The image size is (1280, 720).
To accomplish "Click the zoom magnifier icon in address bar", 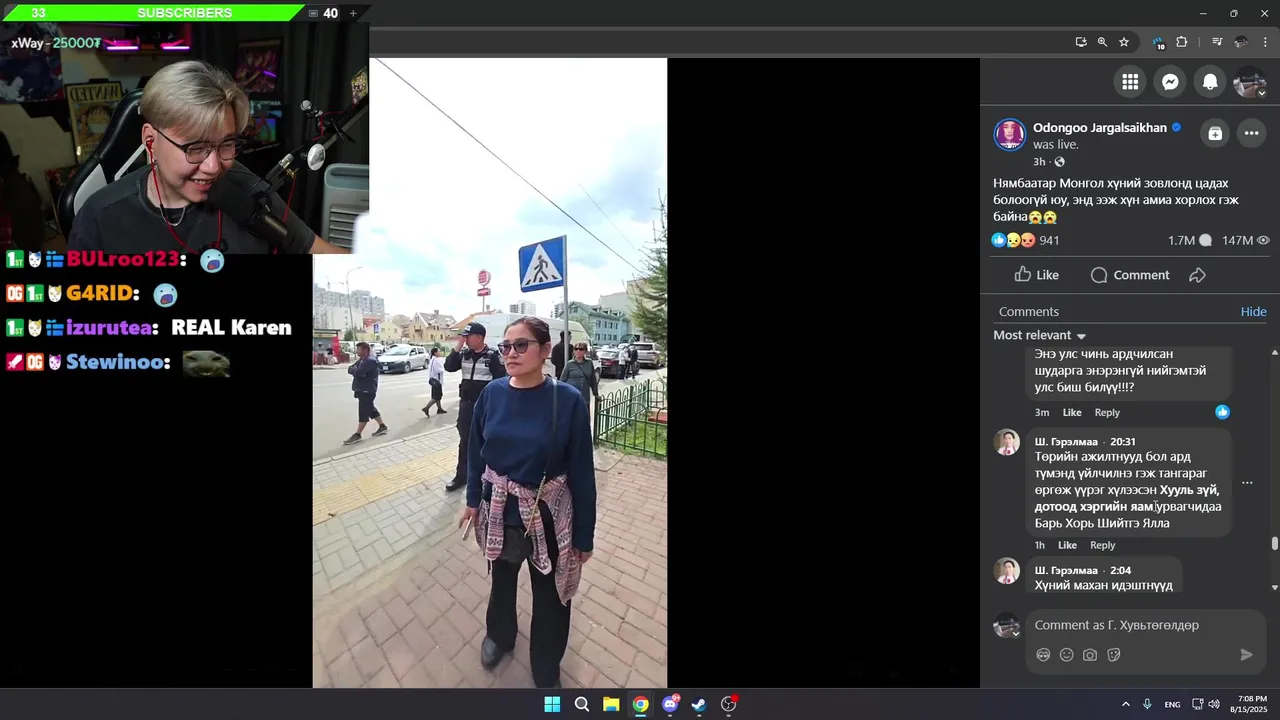I will click(x=1102, y=42).
